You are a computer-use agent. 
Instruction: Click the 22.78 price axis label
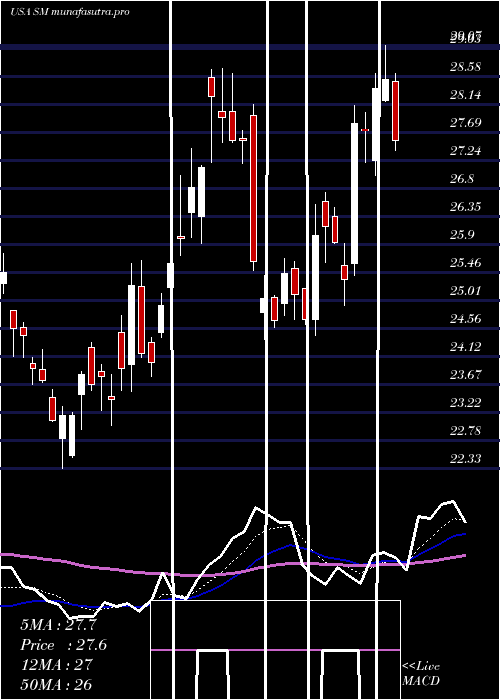[465, 430]
